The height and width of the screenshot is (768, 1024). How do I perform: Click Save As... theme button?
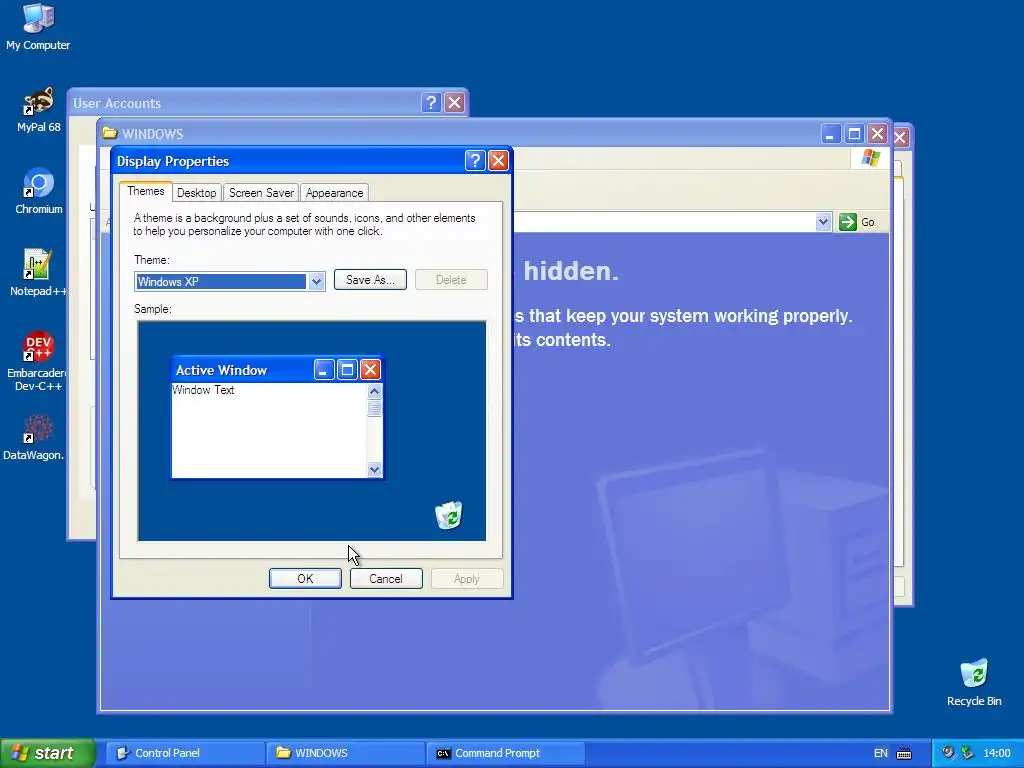370,280
